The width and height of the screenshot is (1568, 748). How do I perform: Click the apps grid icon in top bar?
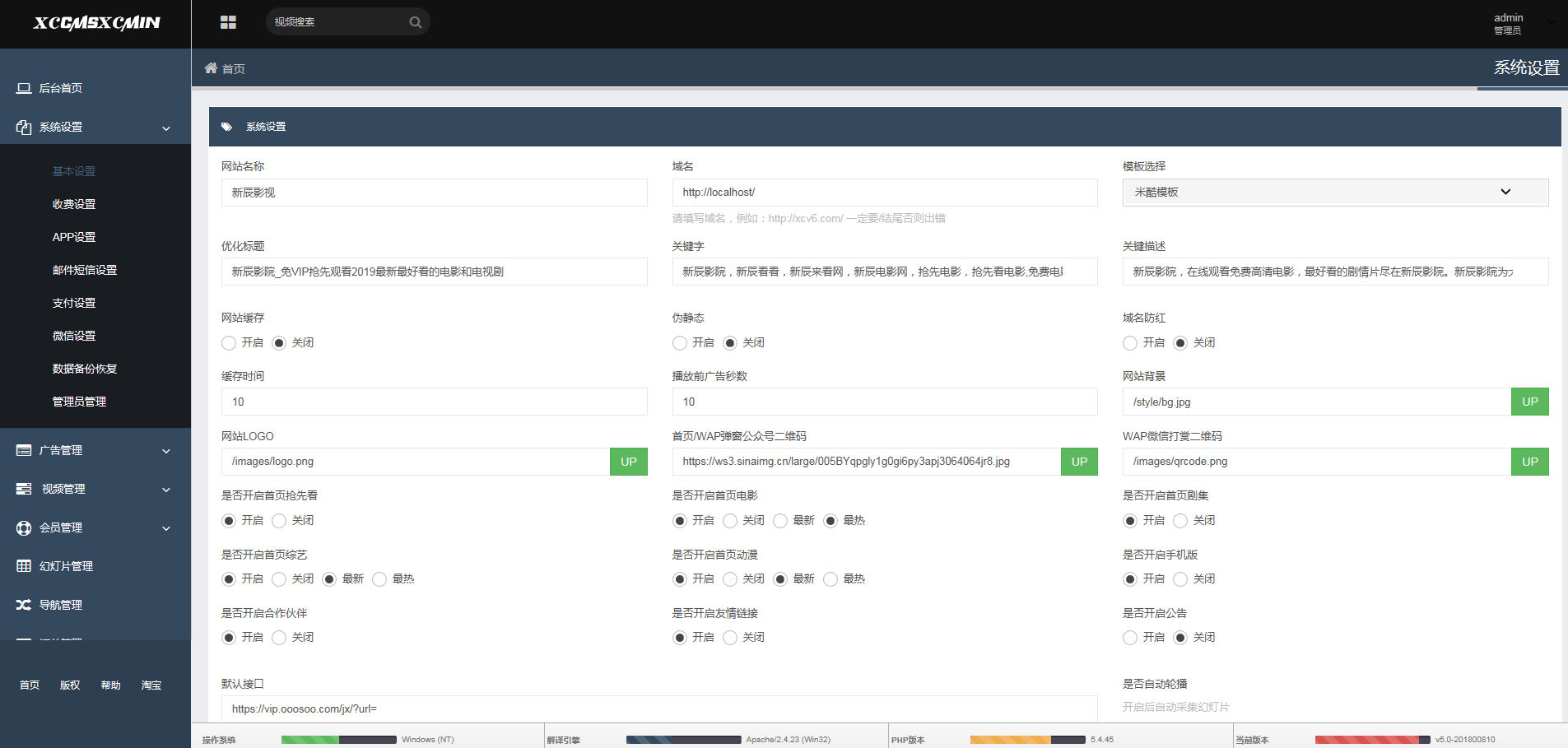pyautogui.click(x=228, y=21)
